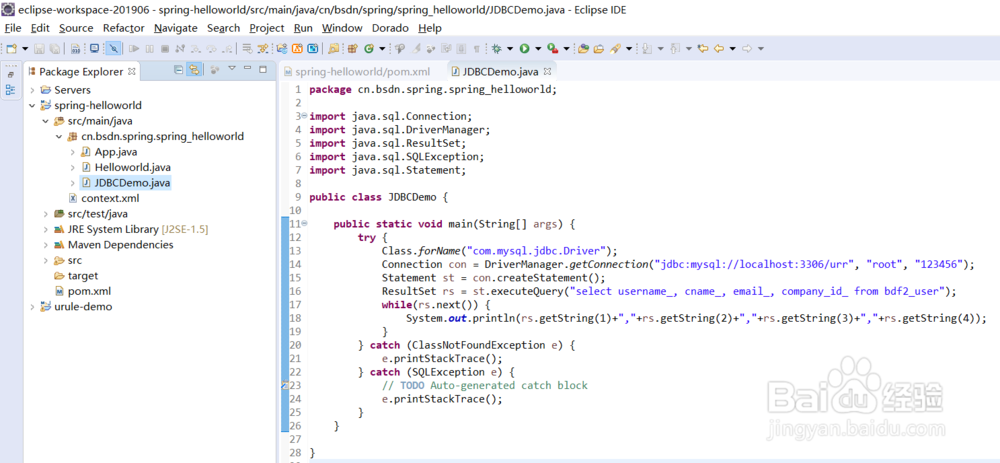Click the Search flashlight toolbar icon
Viewport: 1000px width, 463px height.
click(x=615, y=48)
